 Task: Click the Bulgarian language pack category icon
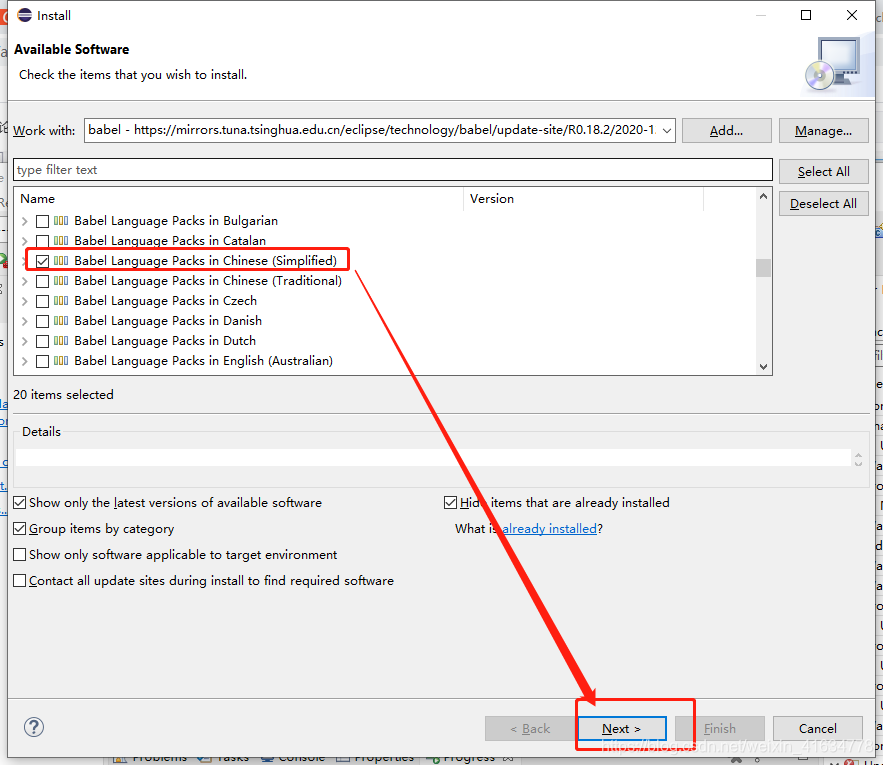coord(61,220)
